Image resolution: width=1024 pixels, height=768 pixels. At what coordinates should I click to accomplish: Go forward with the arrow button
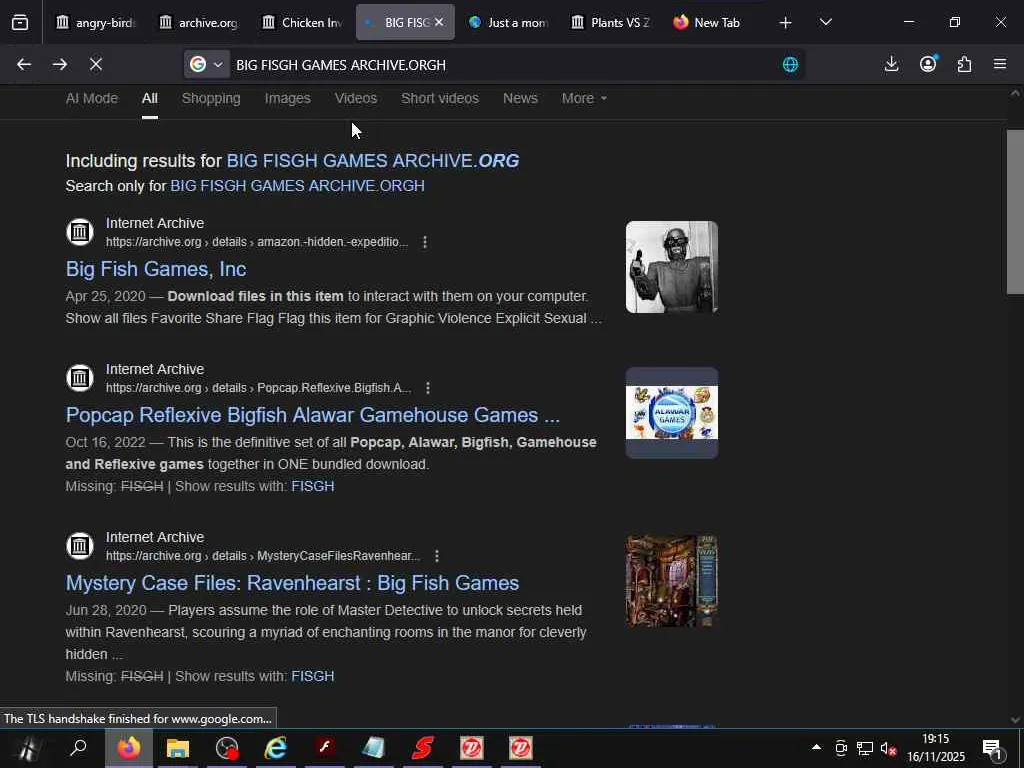[x=59, y=64]
